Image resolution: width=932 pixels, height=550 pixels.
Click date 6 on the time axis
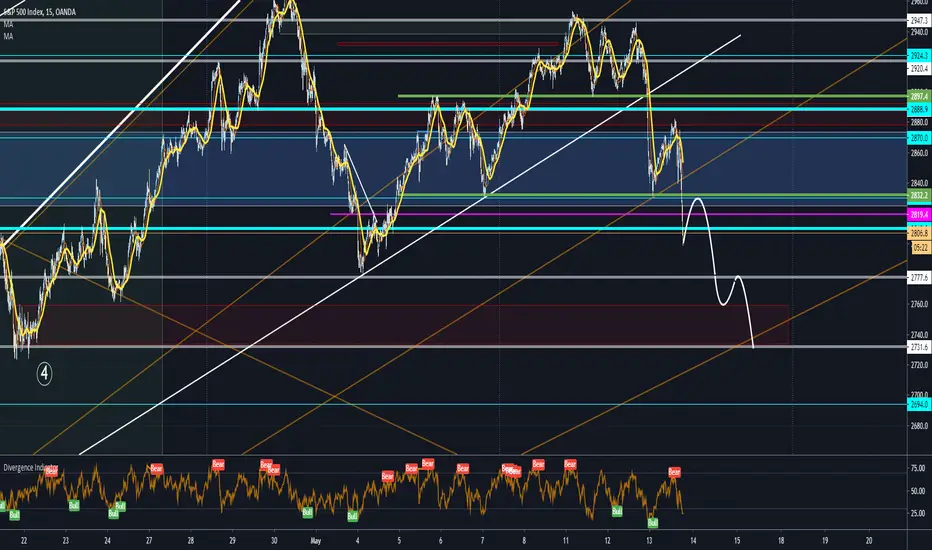tap(440, 540)
